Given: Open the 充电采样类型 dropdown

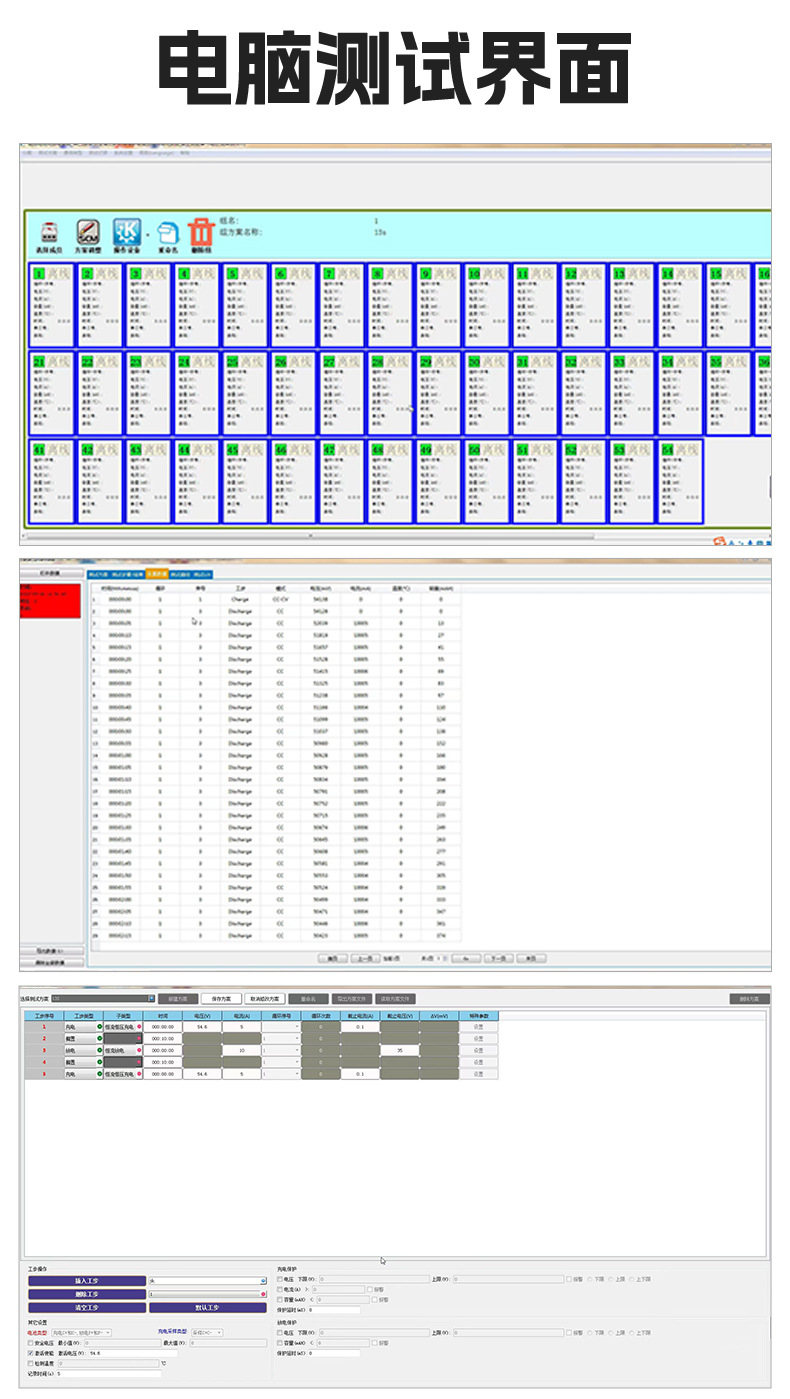Looking at the screenshot, I should 207,1332.
